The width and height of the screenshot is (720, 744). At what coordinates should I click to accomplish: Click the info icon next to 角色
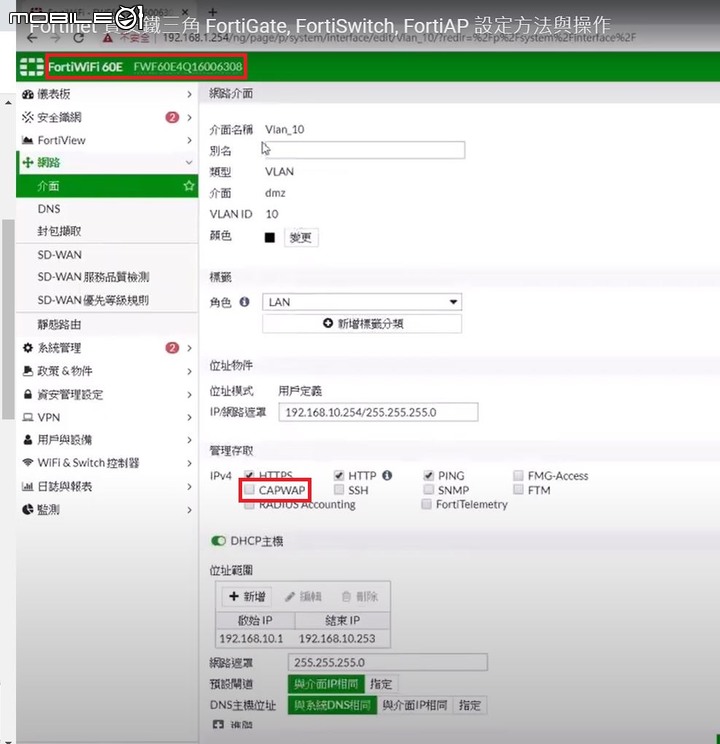pyautogui.click(x=244, y=302)
